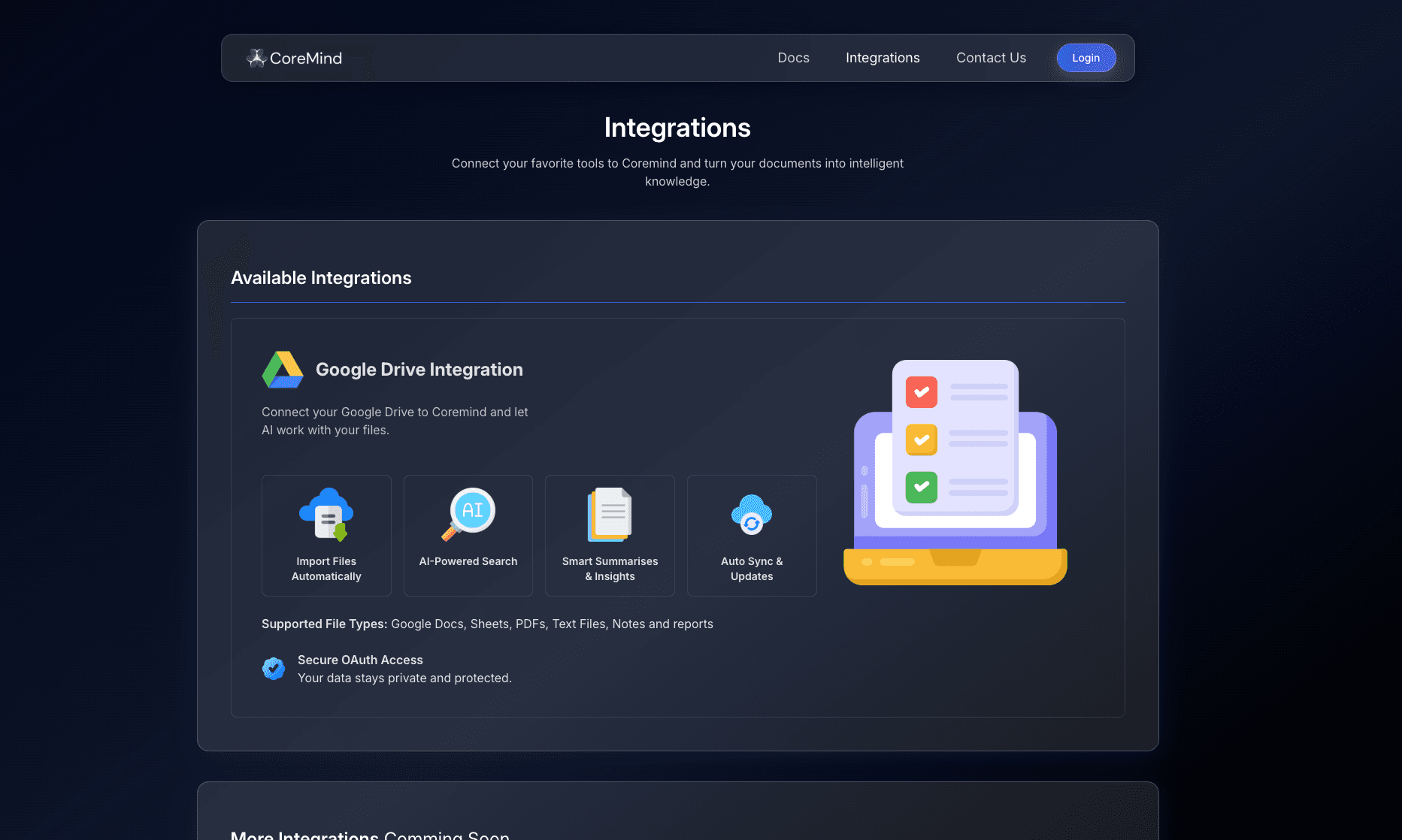The height and width of the screenshot is (840, 1402).
Task: Click the yellow checkbox in illustration
Action: pyautogui.click(x=922, y=440)
